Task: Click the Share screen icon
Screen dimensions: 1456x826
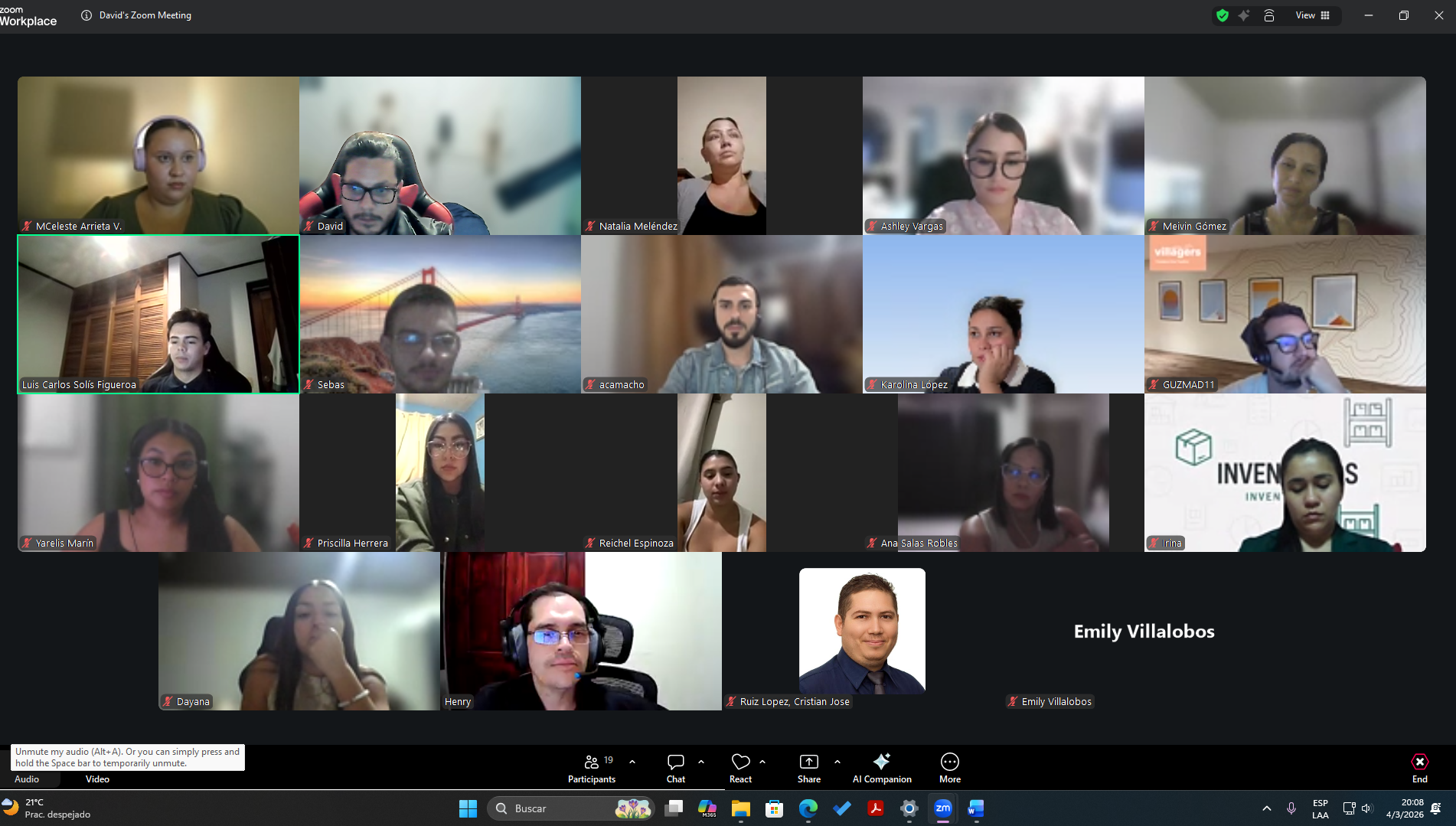Action: tap(808, 768)
